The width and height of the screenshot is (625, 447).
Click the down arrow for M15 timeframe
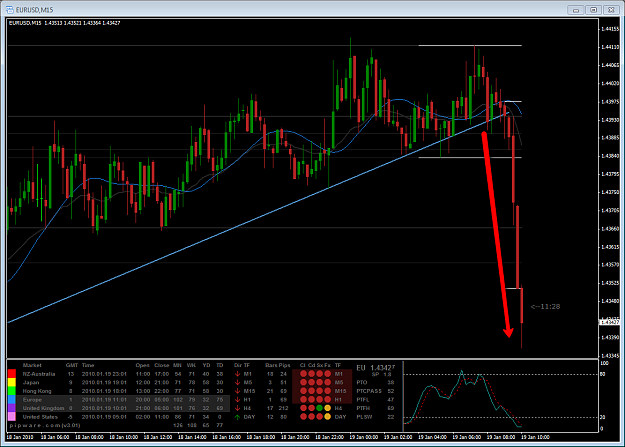[238, 391]
